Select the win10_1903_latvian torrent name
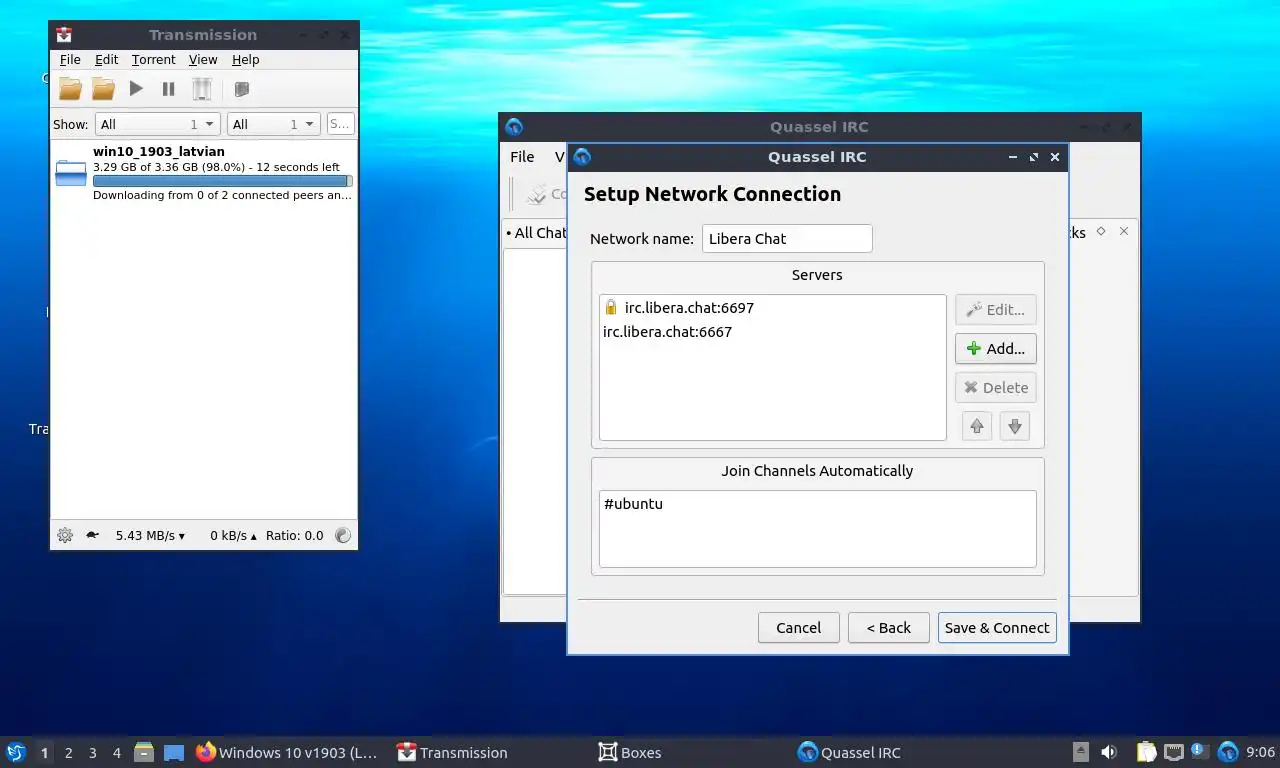This screenshot has height=768, width=1280. pyautogui.click(x=159, y=152)
